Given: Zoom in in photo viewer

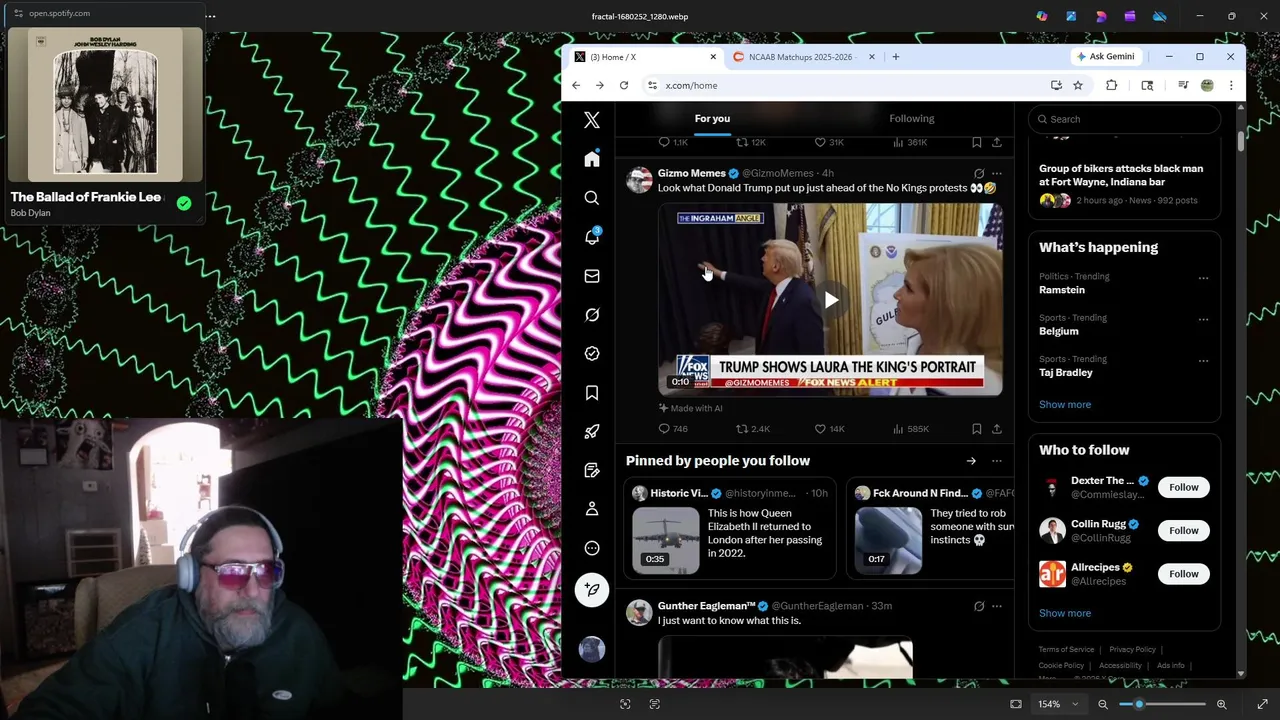Looking at the screenshot, I should [1221, 704].
